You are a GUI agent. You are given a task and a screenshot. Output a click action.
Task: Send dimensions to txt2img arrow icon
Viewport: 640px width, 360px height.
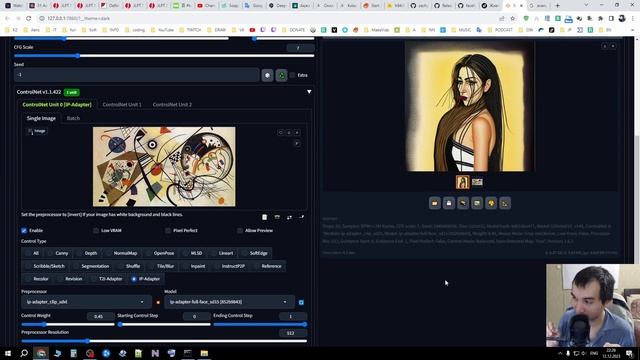click(x=302, y=217)
